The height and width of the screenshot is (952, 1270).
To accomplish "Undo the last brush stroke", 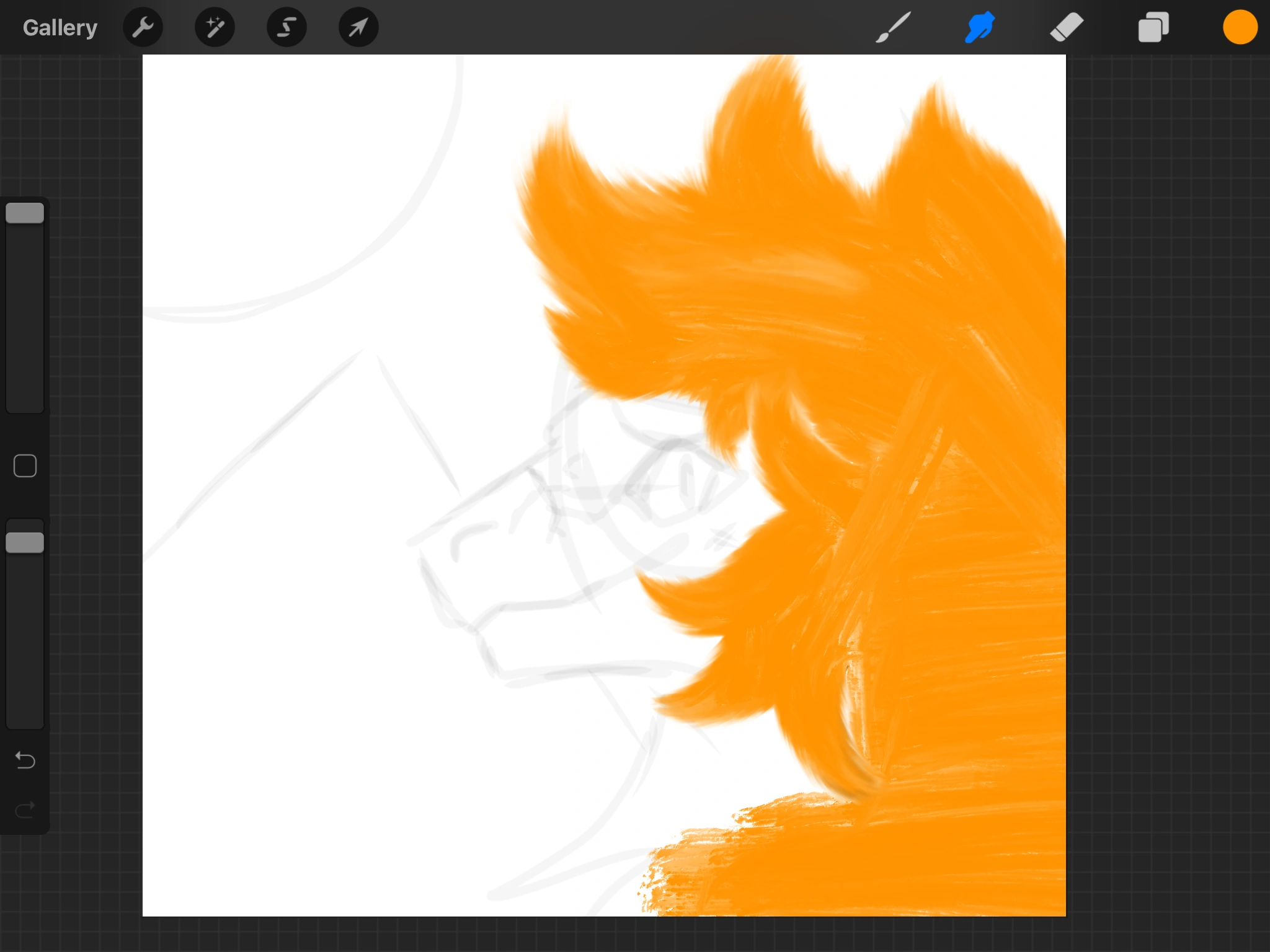I will coord(25,760).
